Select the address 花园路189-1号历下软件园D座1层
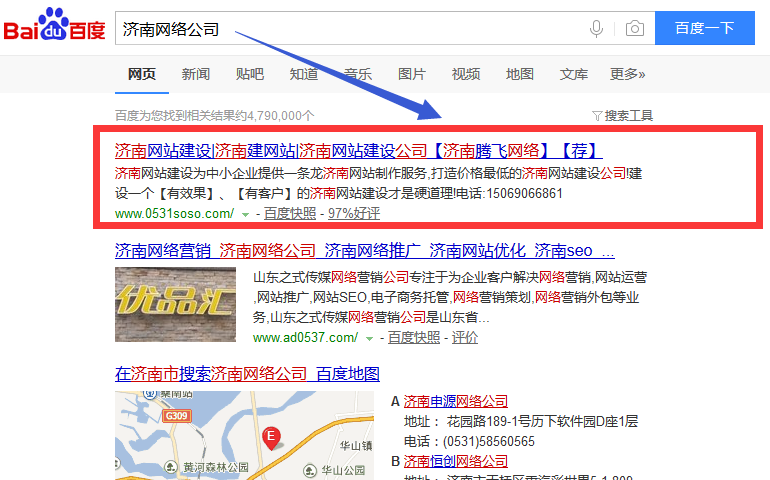This screenshot has width=770, height=480. 542,421
